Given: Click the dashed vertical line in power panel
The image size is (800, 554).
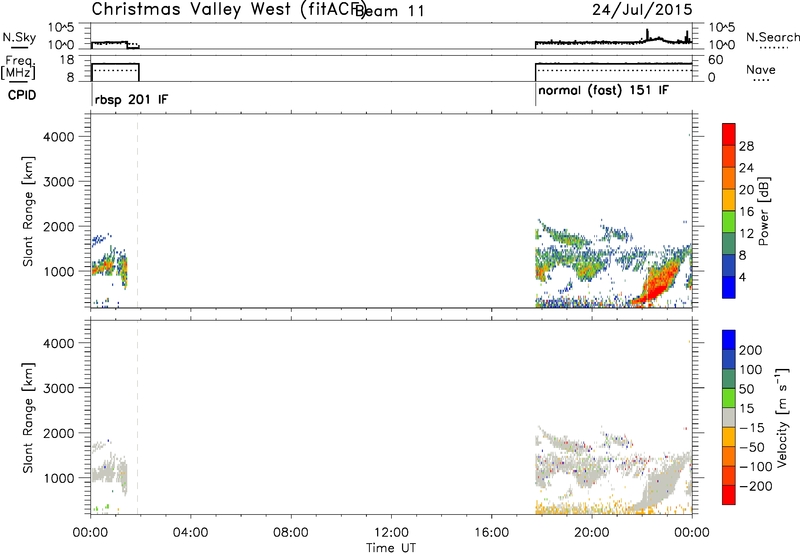Looking at the screenshot, I should pos(137,211).
